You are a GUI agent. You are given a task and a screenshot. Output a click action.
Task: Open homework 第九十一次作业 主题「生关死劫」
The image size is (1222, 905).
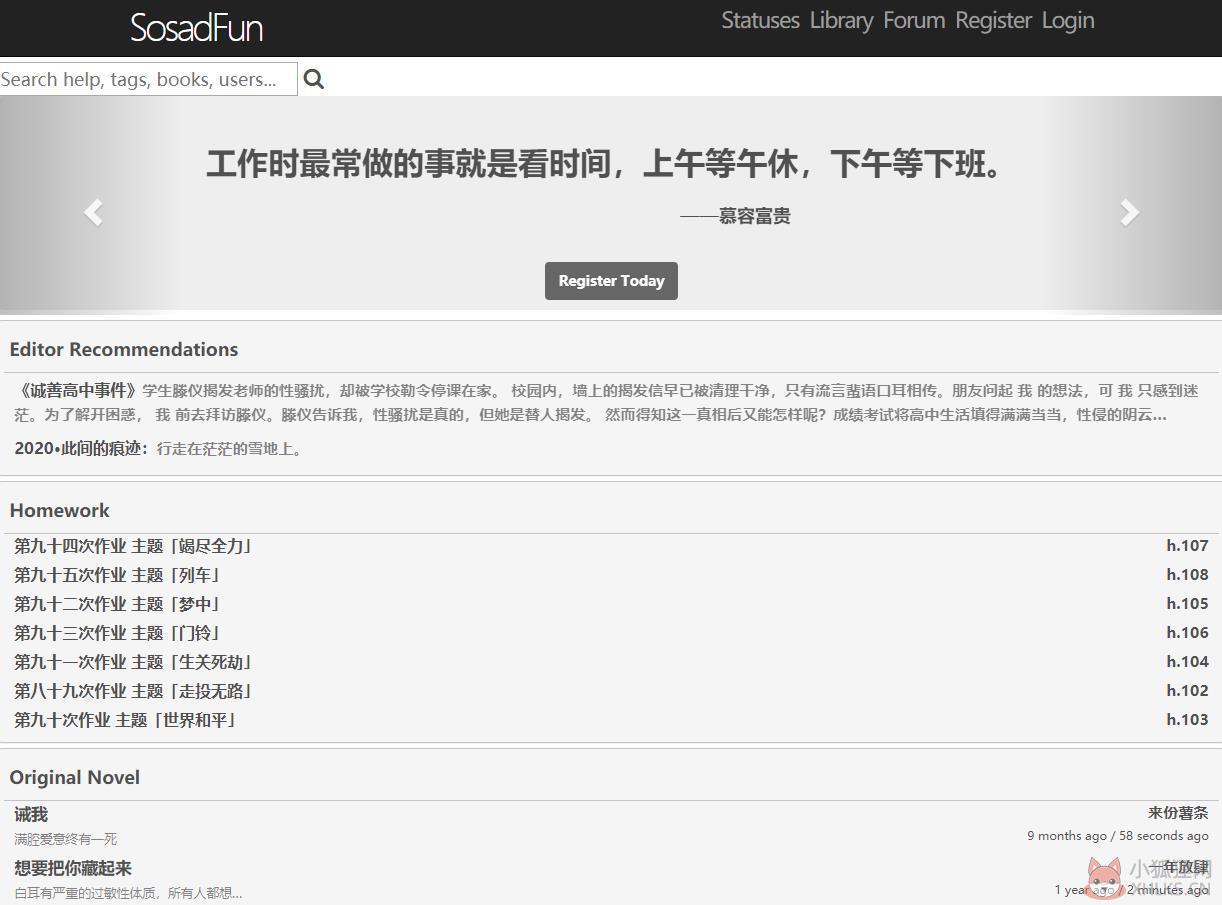(133, 662)
